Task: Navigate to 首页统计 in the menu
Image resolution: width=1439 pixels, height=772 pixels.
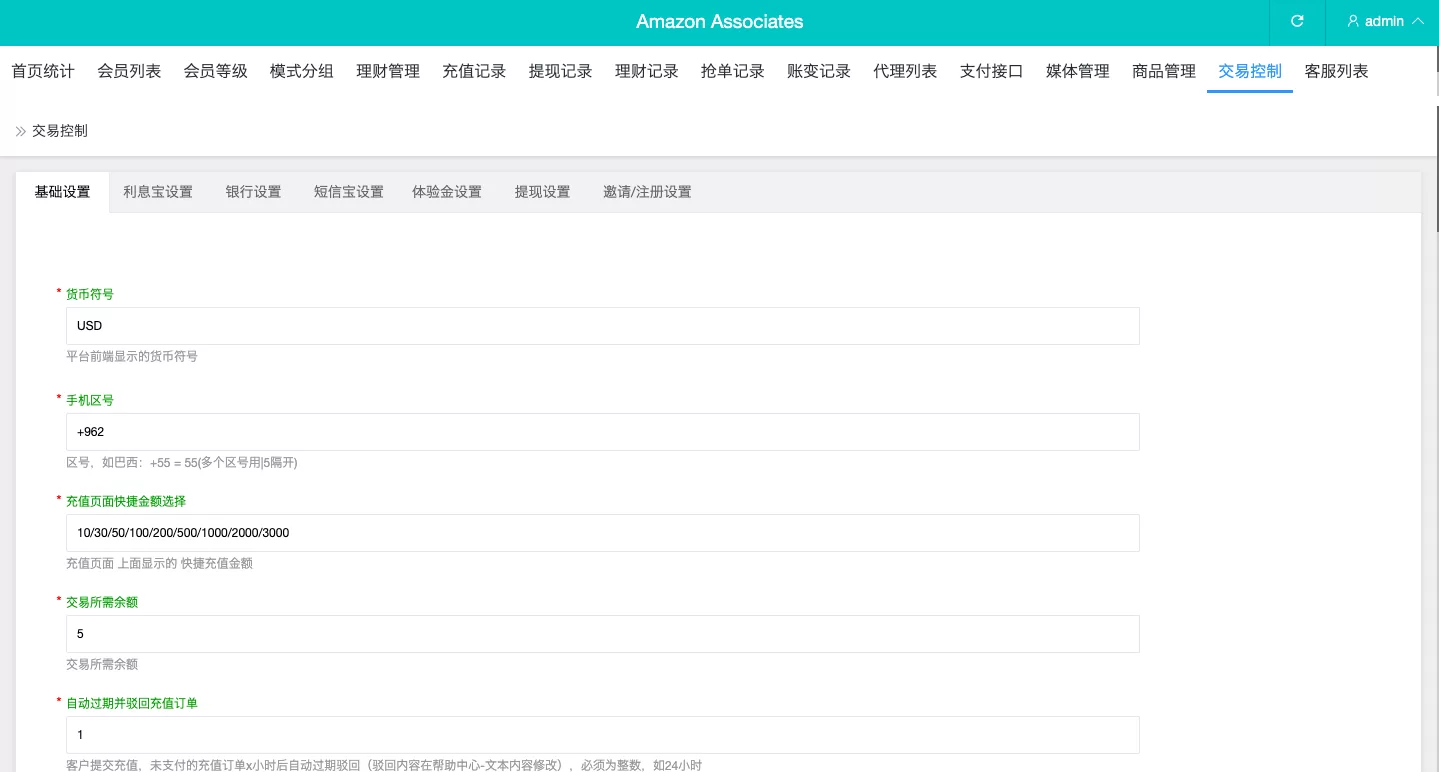Action: click(42, 71)
